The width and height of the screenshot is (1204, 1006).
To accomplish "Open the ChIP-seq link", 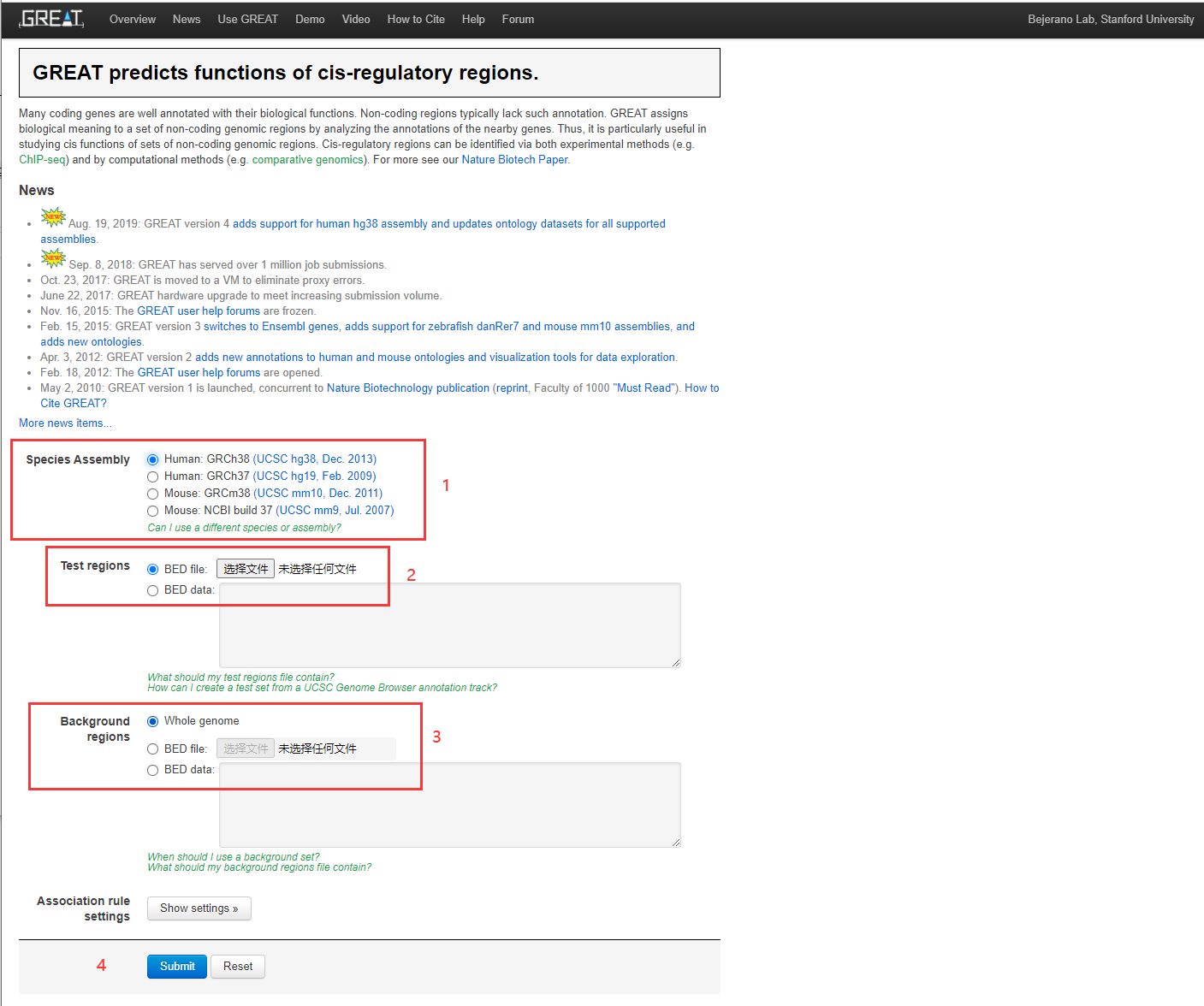I will 42,160.
